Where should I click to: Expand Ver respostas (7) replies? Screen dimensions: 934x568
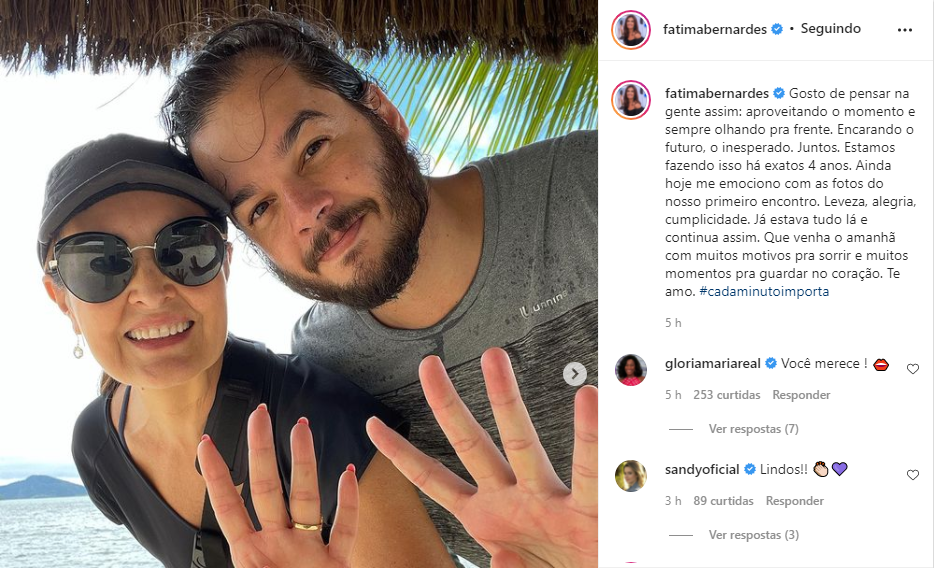click(x=753, y=429)
